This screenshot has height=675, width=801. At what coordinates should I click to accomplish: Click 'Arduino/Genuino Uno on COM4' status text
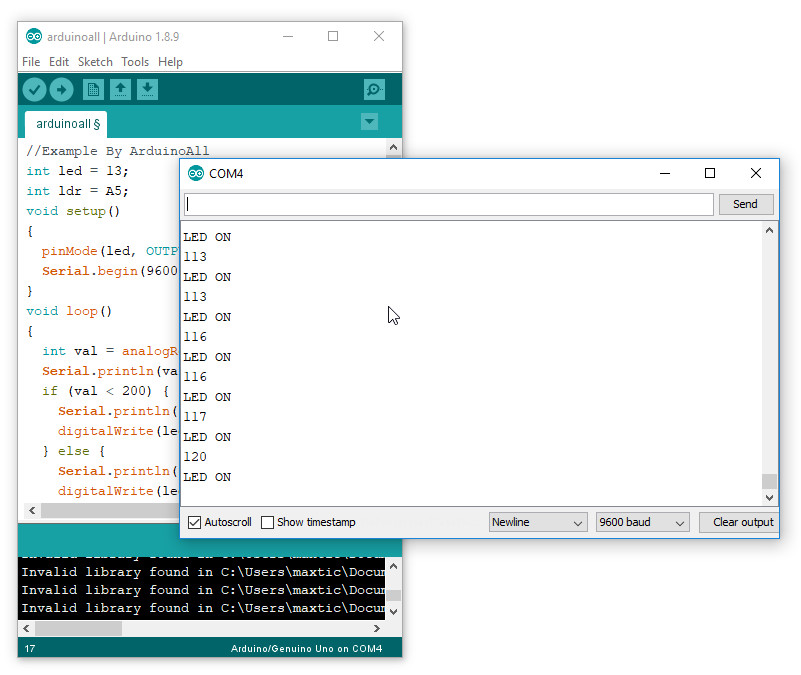tap(307, 648)
